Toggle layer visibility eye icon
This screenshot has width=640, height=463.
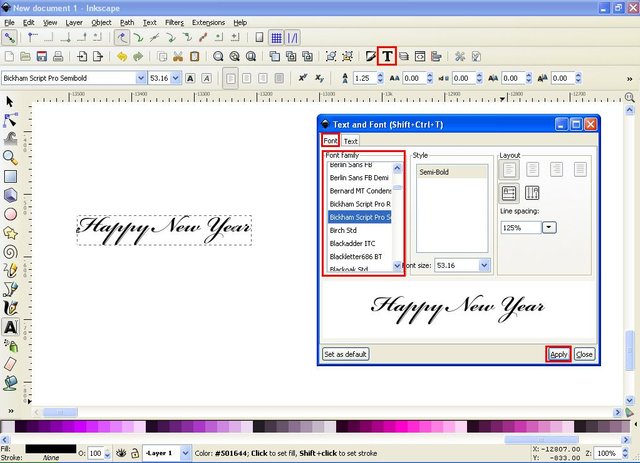pos(121,453)
